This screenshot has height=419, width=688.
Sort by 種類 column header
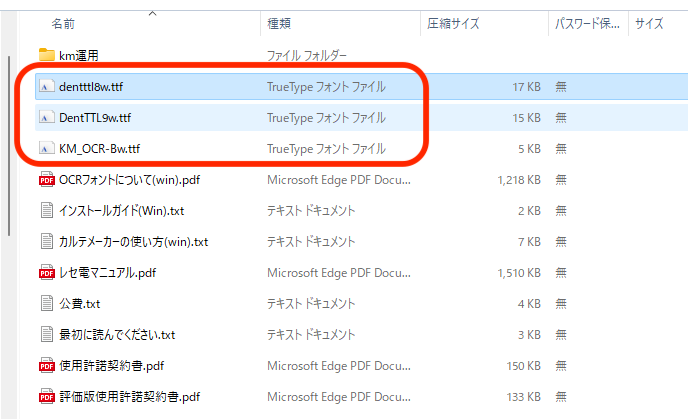[x=279, y=23]
